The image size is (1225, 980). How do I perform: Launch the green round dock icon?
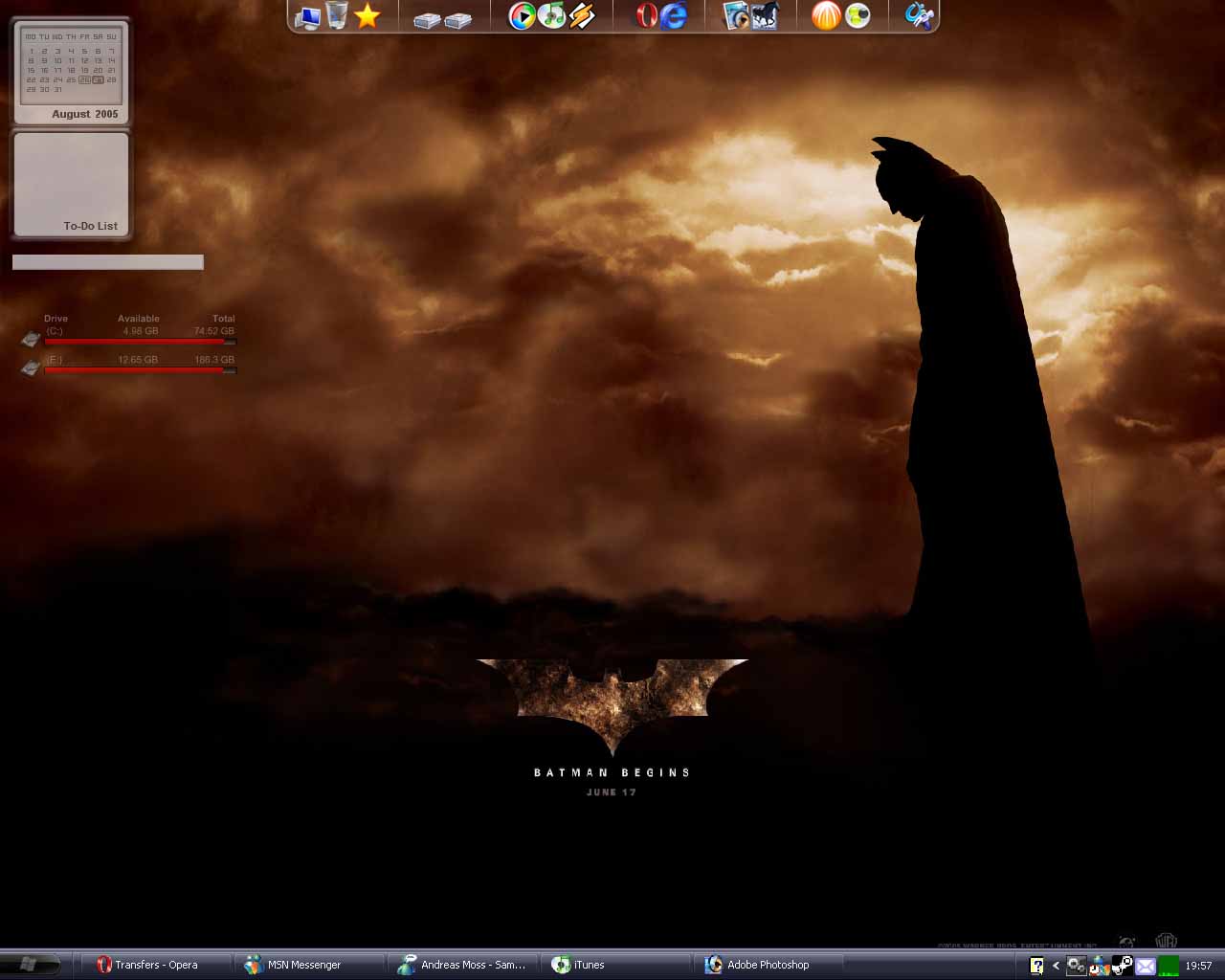857,15
